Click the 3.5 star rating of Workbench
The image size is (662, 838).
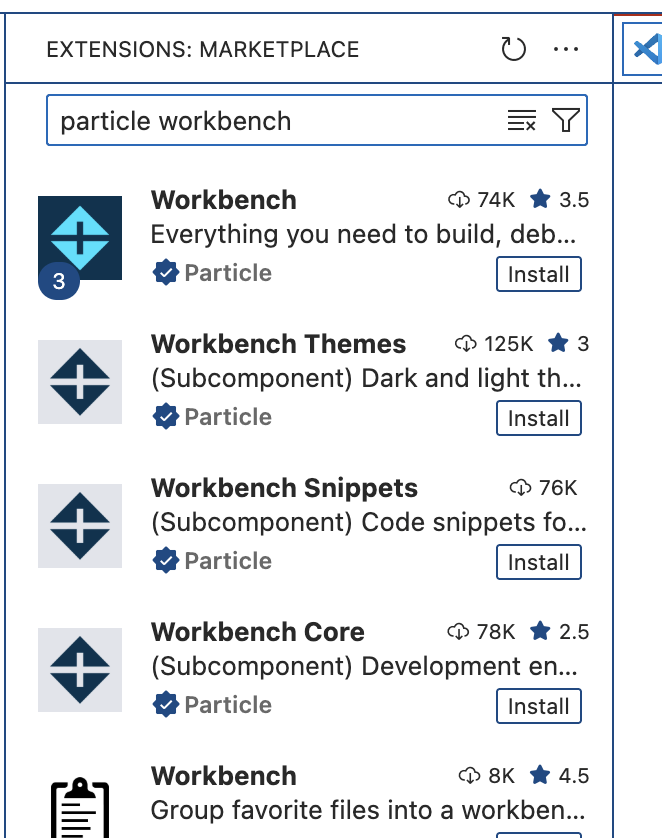[560, 200]
